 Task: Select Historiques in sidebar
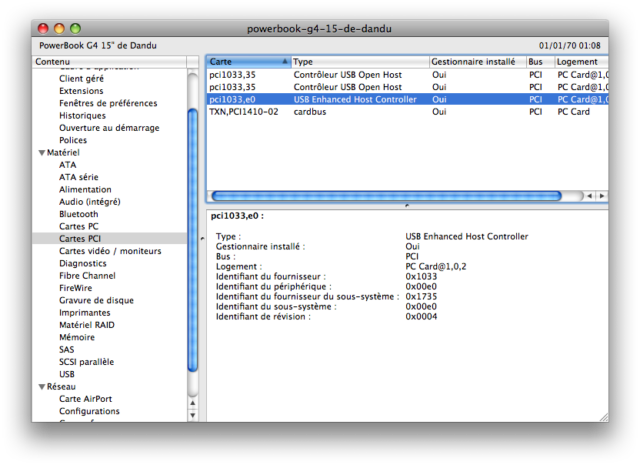82,116
